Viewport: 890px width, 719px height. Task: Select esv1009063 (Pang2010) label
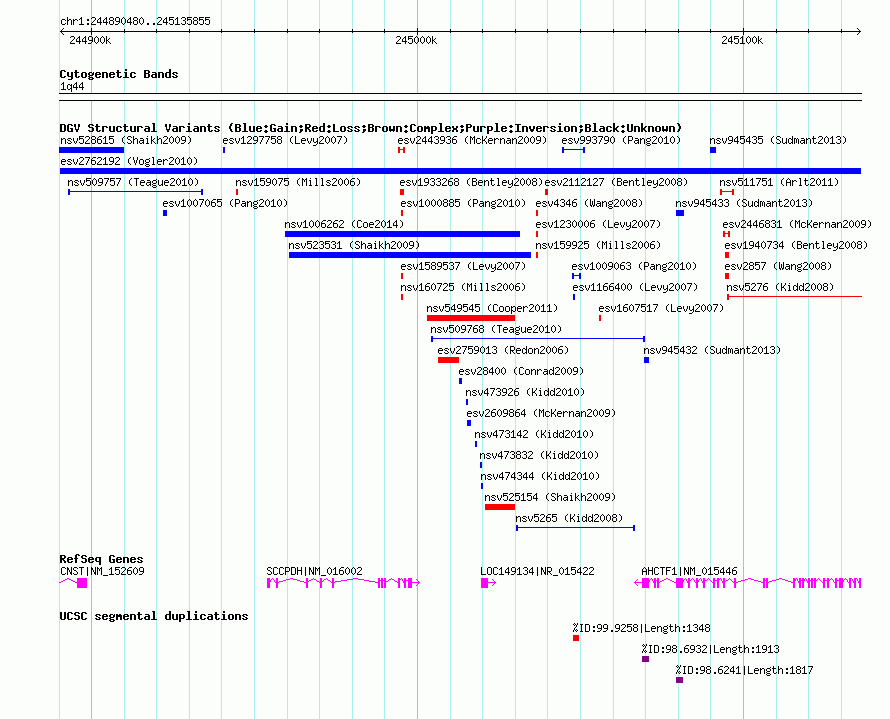point(634,266)
